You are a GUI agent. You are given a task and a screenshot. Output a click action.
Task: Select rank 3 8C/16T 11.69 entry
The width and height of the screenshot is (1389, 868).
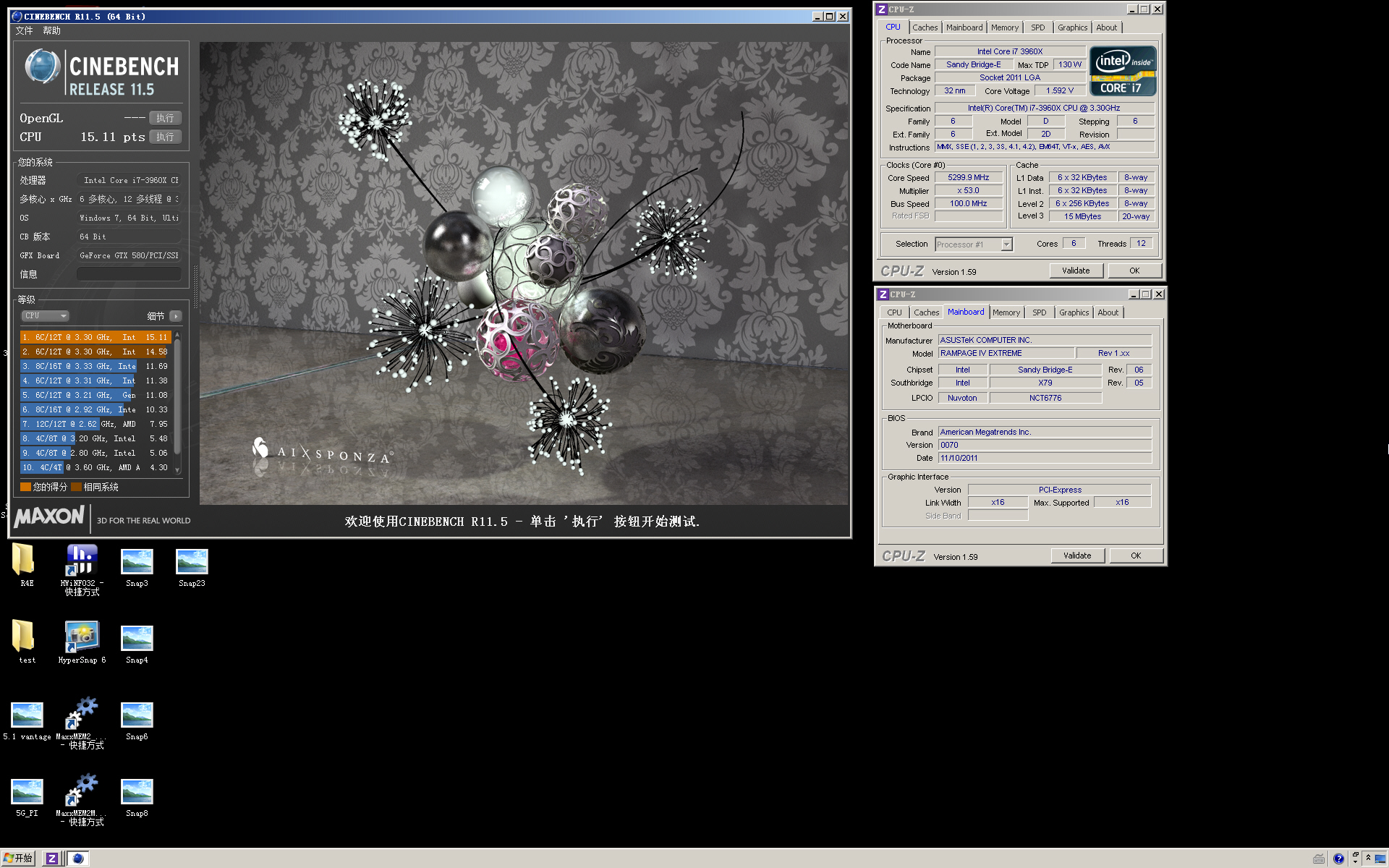(95, 366)
